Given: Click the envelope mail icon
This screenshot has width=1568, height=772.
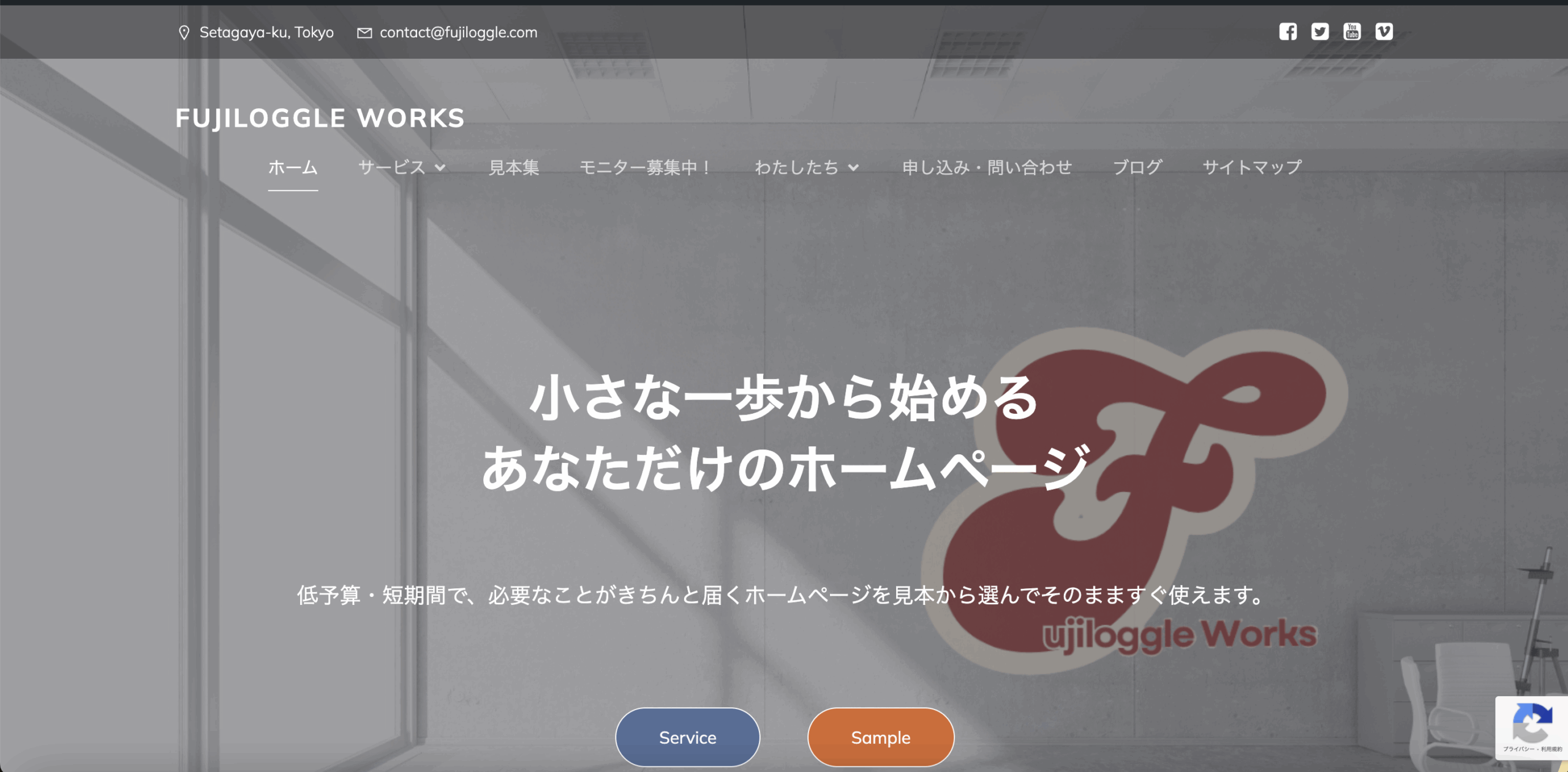Looking at the screenshot, I should click(x=364, y=33).
